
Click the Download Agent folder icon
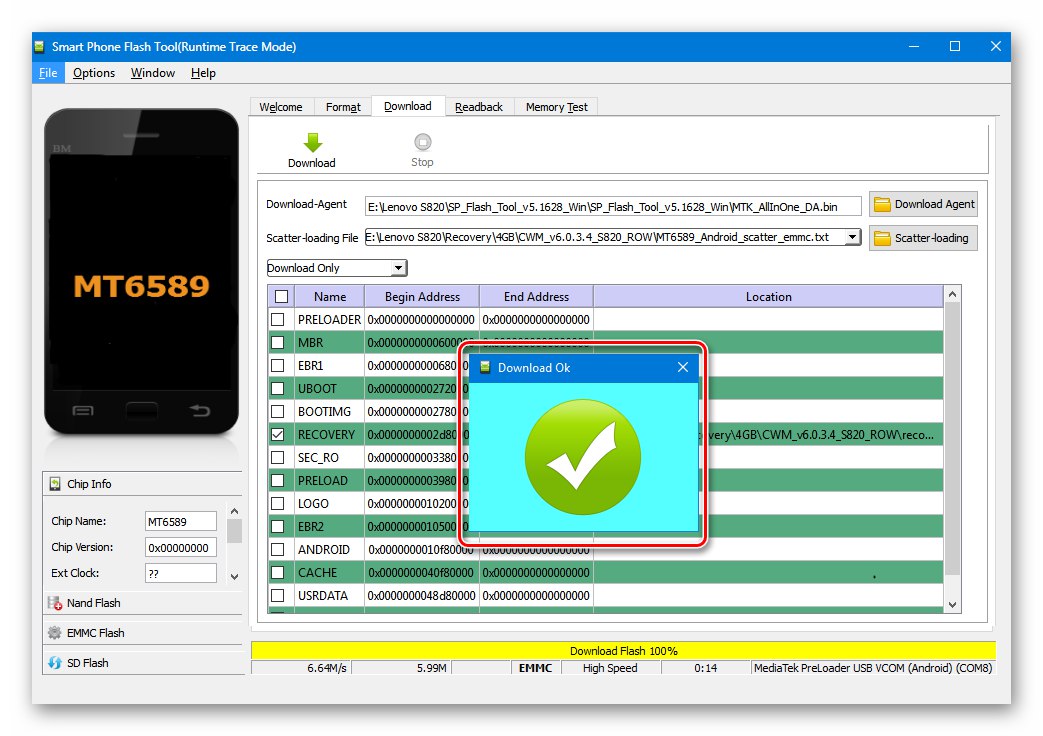click(x=881, y=204)
